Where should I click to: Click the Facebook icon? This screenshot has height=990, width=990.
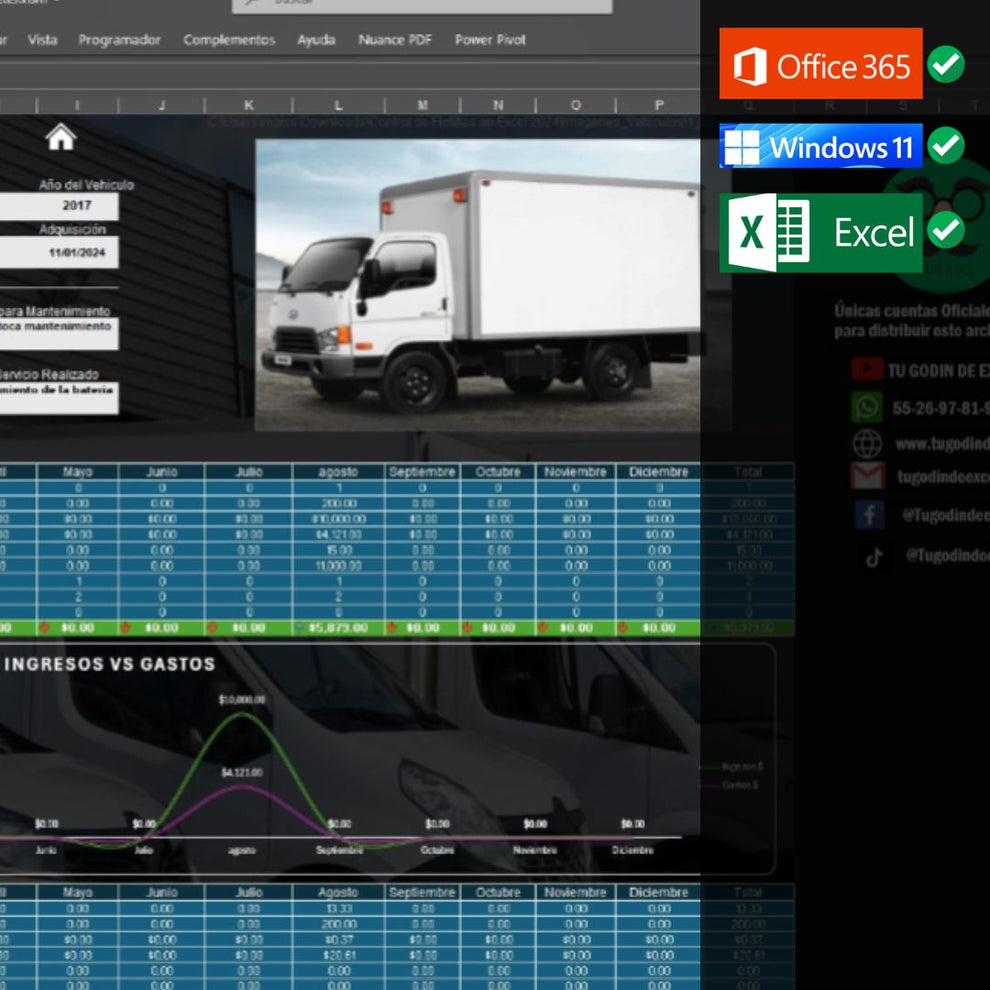[x=868, y=515]
